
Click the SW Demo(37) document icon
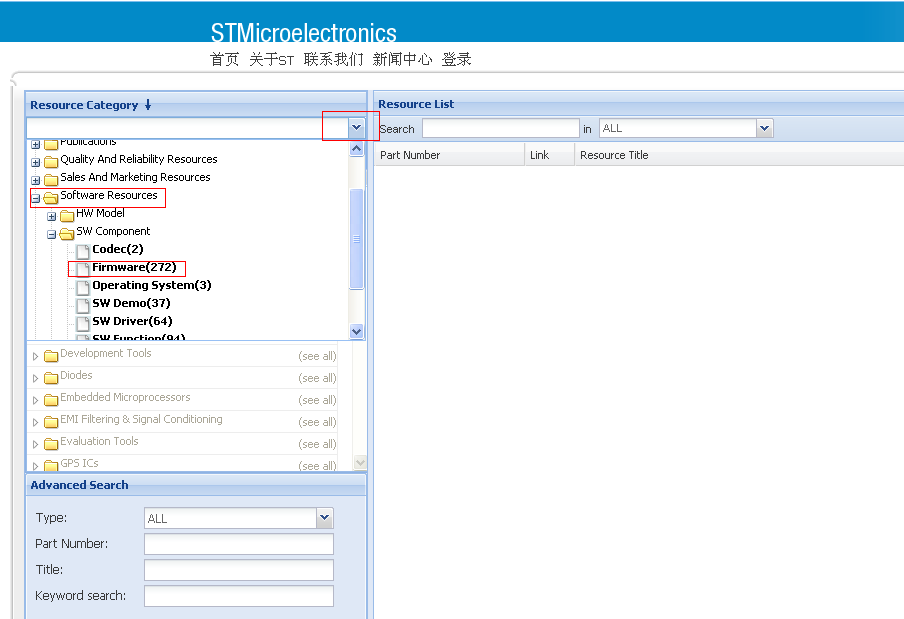point(83,305)
